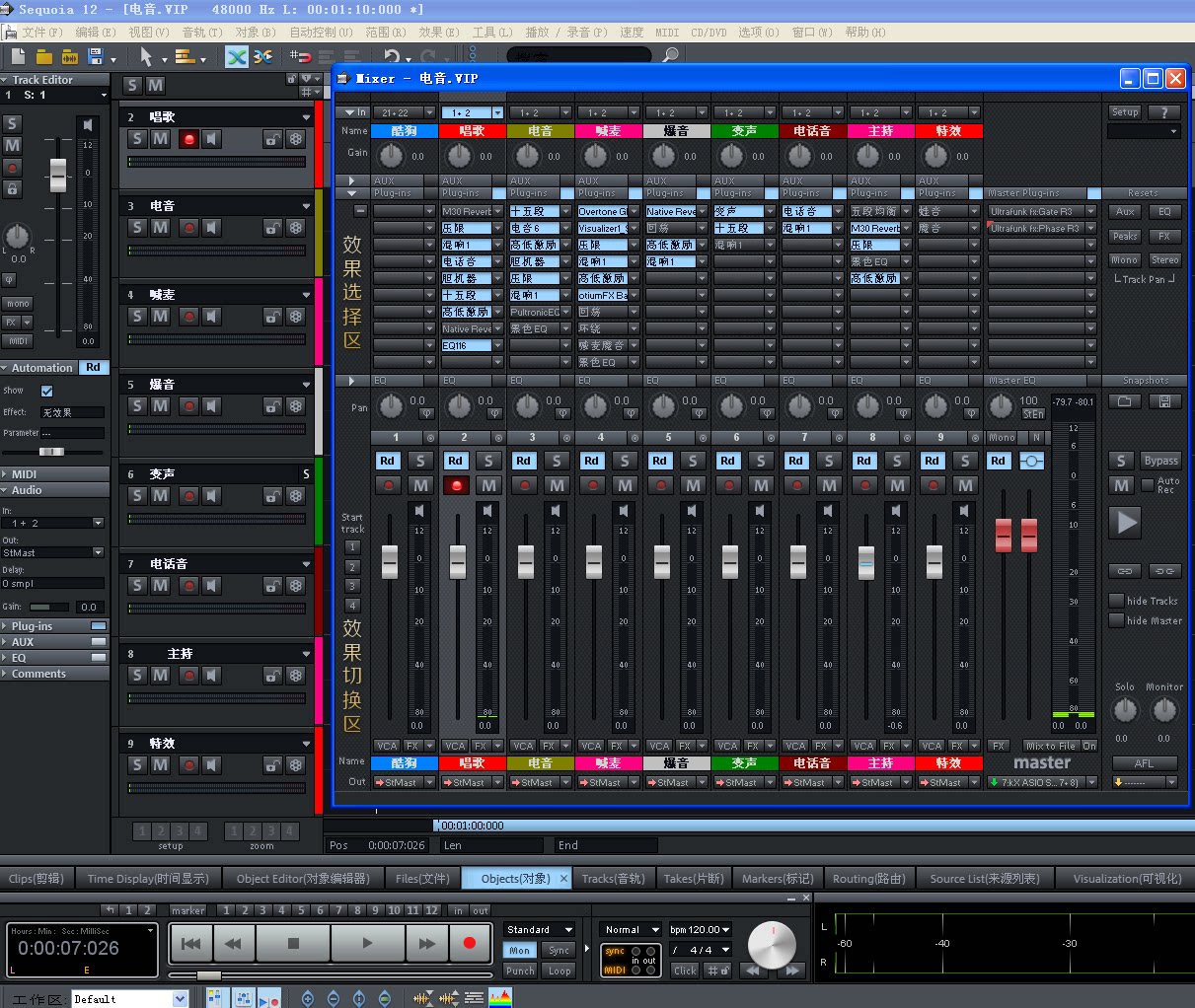Viewport: 1195px width, 1008px height.
Task: Click the volume fader of mixer channel 8
Action: point(866,562)
